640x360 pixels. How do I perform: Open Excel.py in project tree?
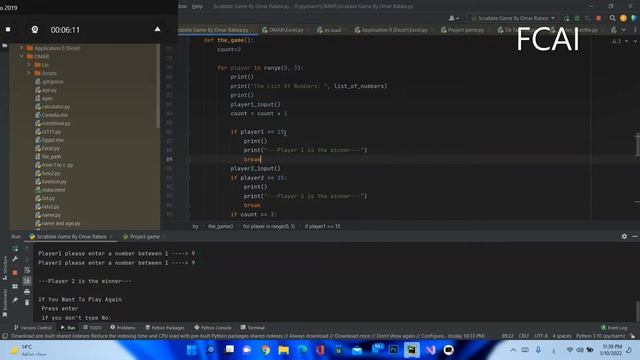(x=48, y=148)
